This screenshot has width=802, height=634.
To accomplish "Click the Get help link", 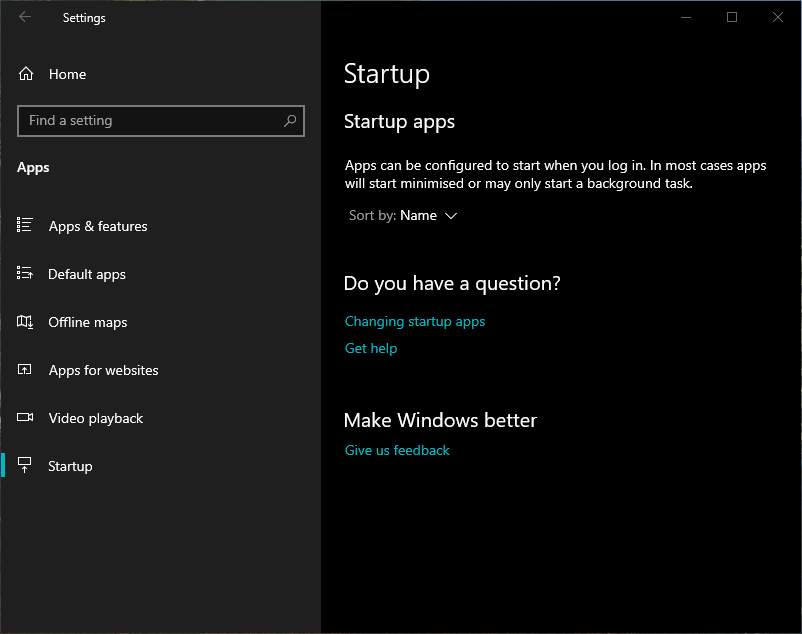I will 370,348.
